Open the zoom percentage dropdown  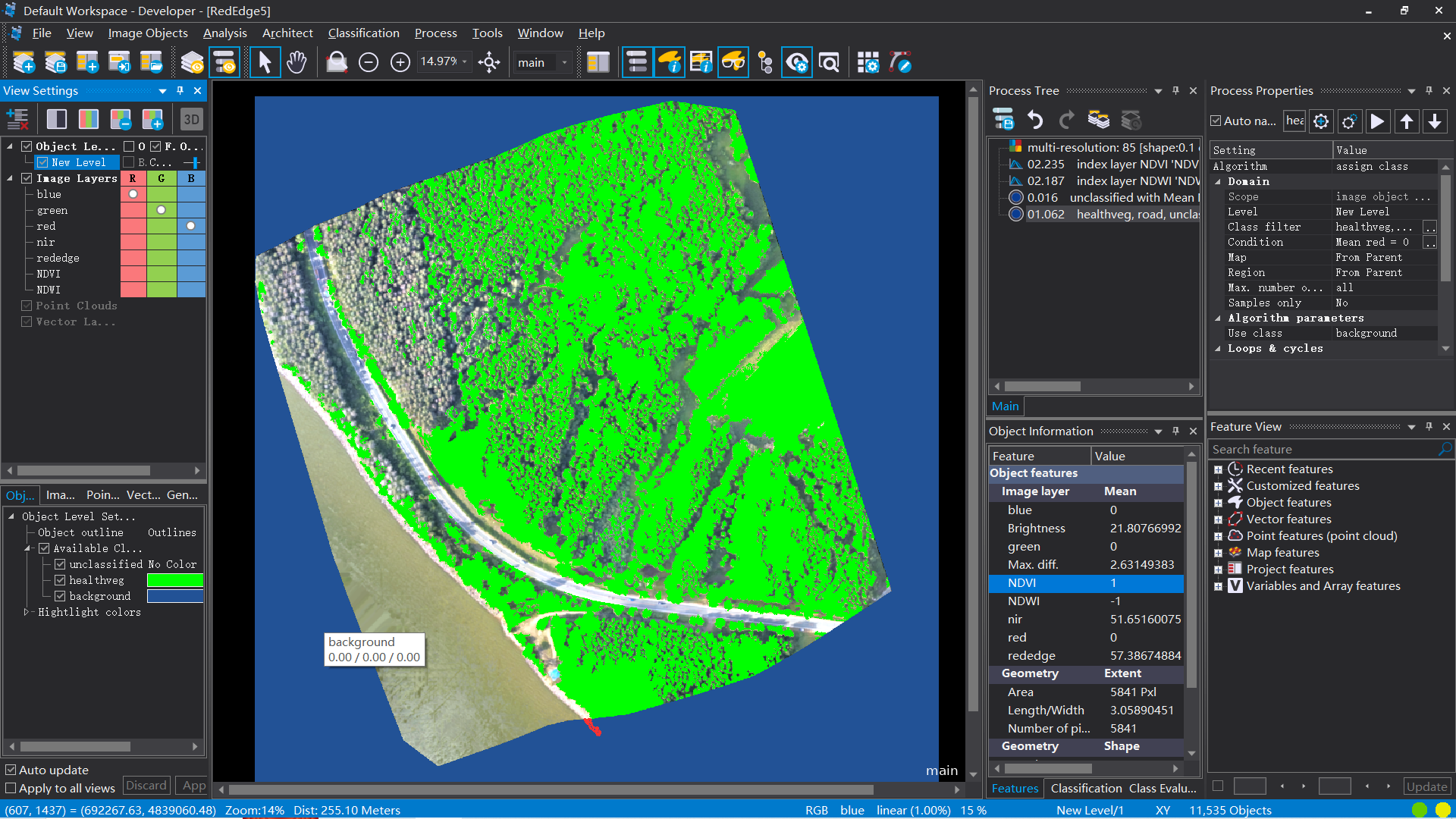coord(465,62)
